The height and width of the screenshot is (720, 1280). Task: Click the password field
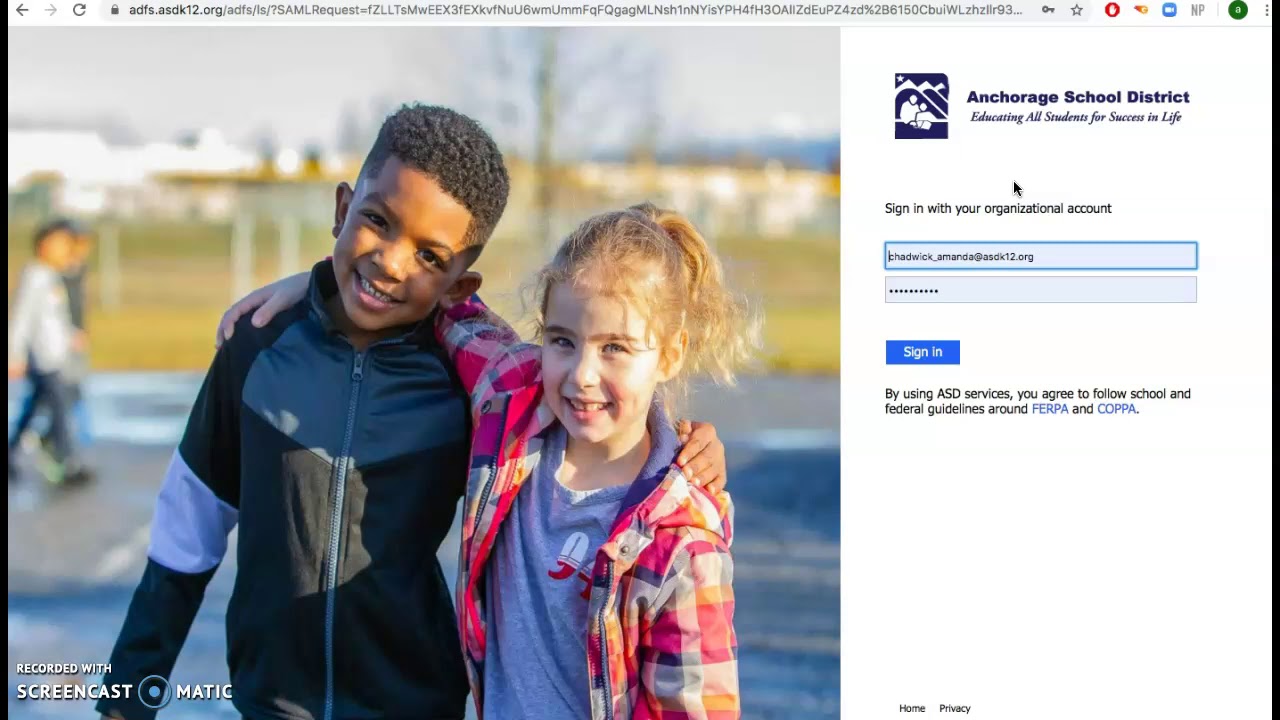(1040, 290)
